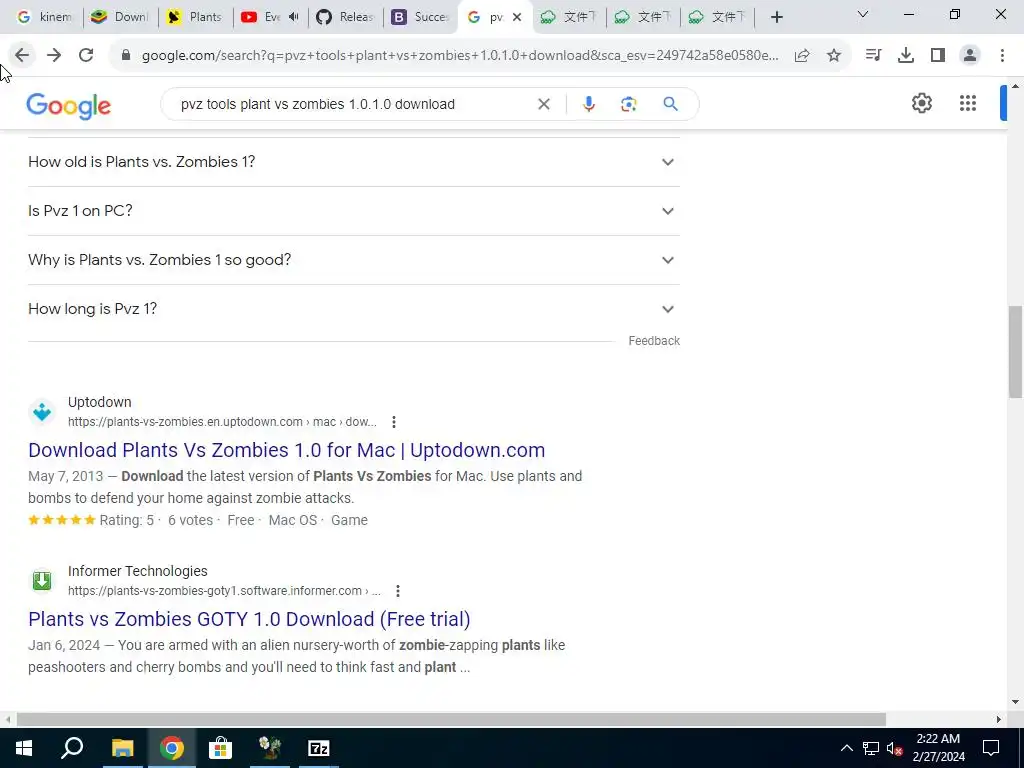Click the address bar URL

(460, 56)
